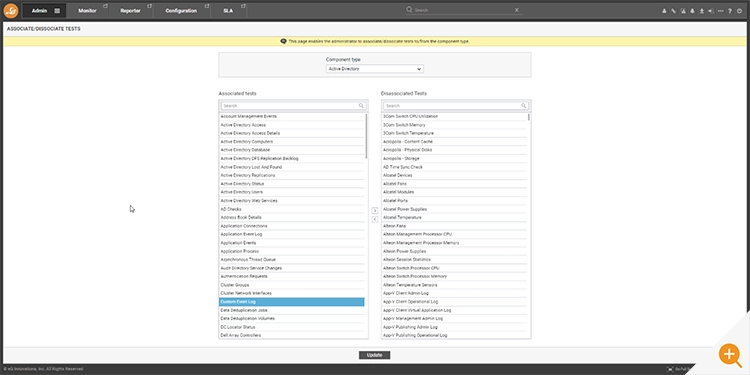Switch to the Admin tab
Viewport: 750px width, 375px height.
click(x=40, y=11)
